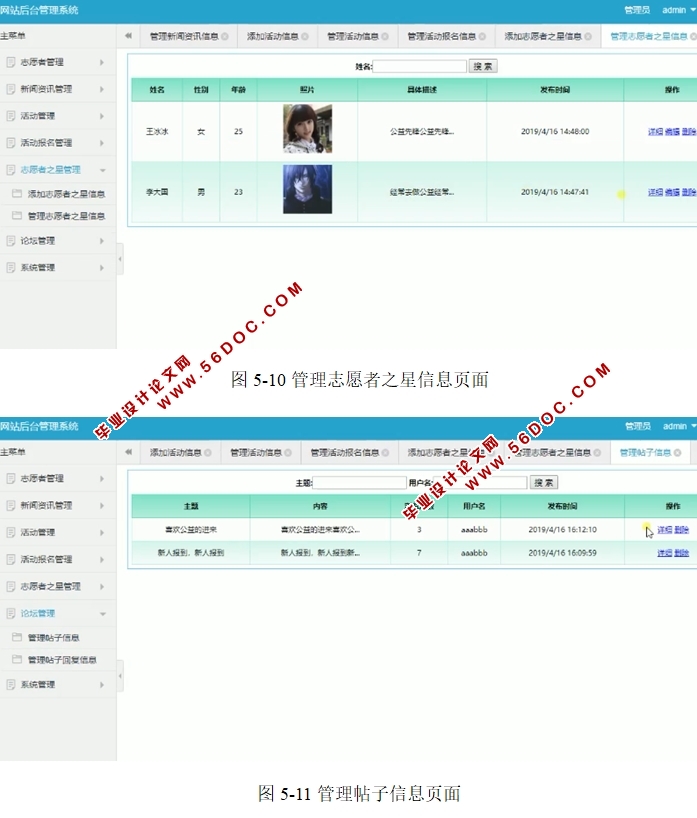697x818 pixels.
Task: Open 添加志愿者之星信息 sidebar item
Action: pyautogui.click(x=66, y=194)
